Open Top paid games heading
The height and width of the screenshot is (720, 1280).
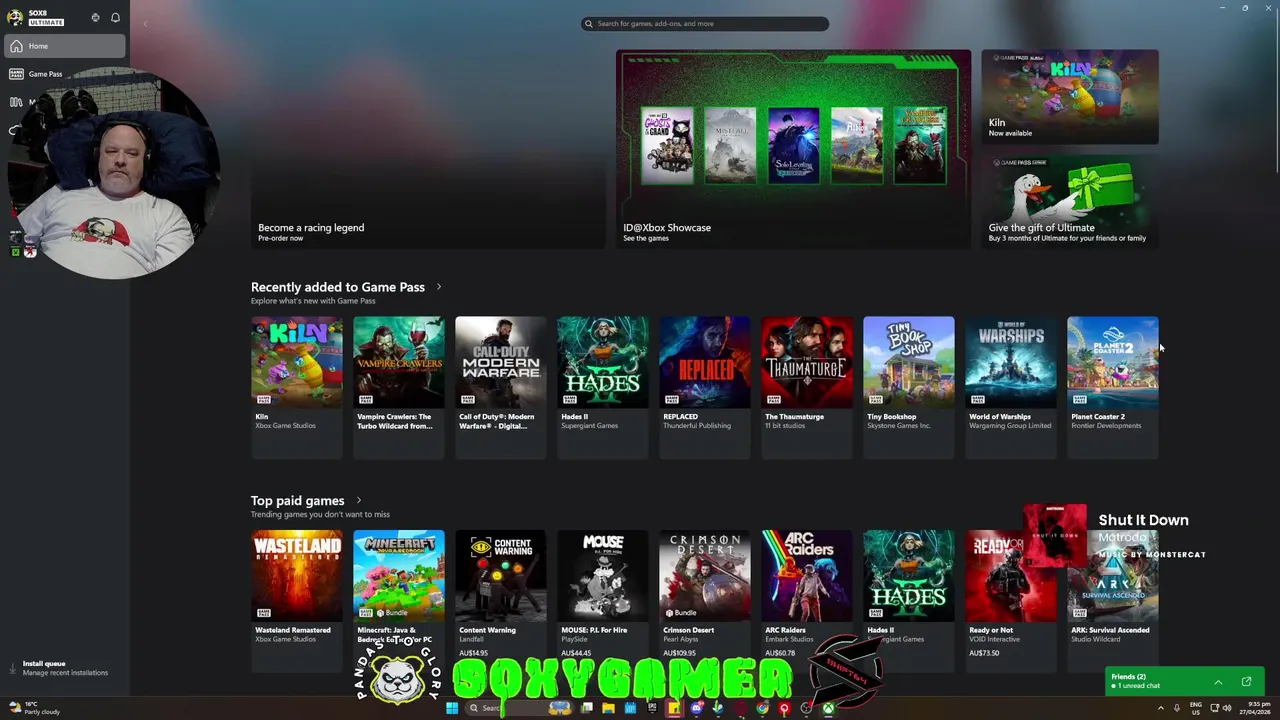tap(297, 500)
